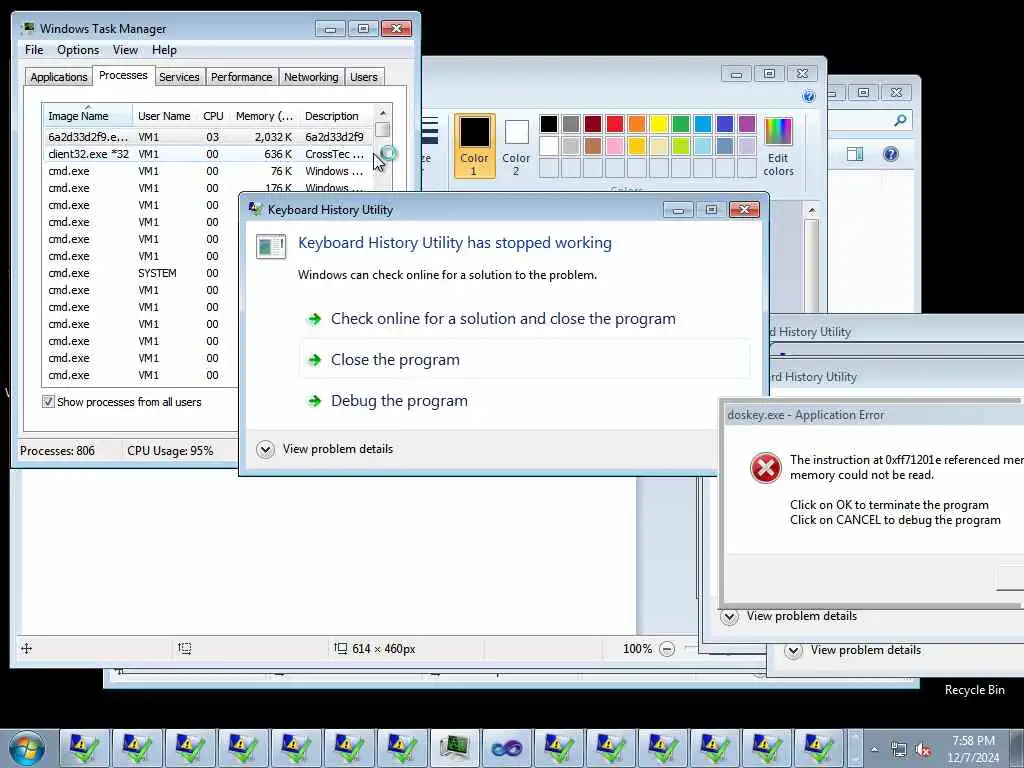1024x768 pixels.
Task: Pick the red swatch in Paint palette
Action: pos(615,123)
